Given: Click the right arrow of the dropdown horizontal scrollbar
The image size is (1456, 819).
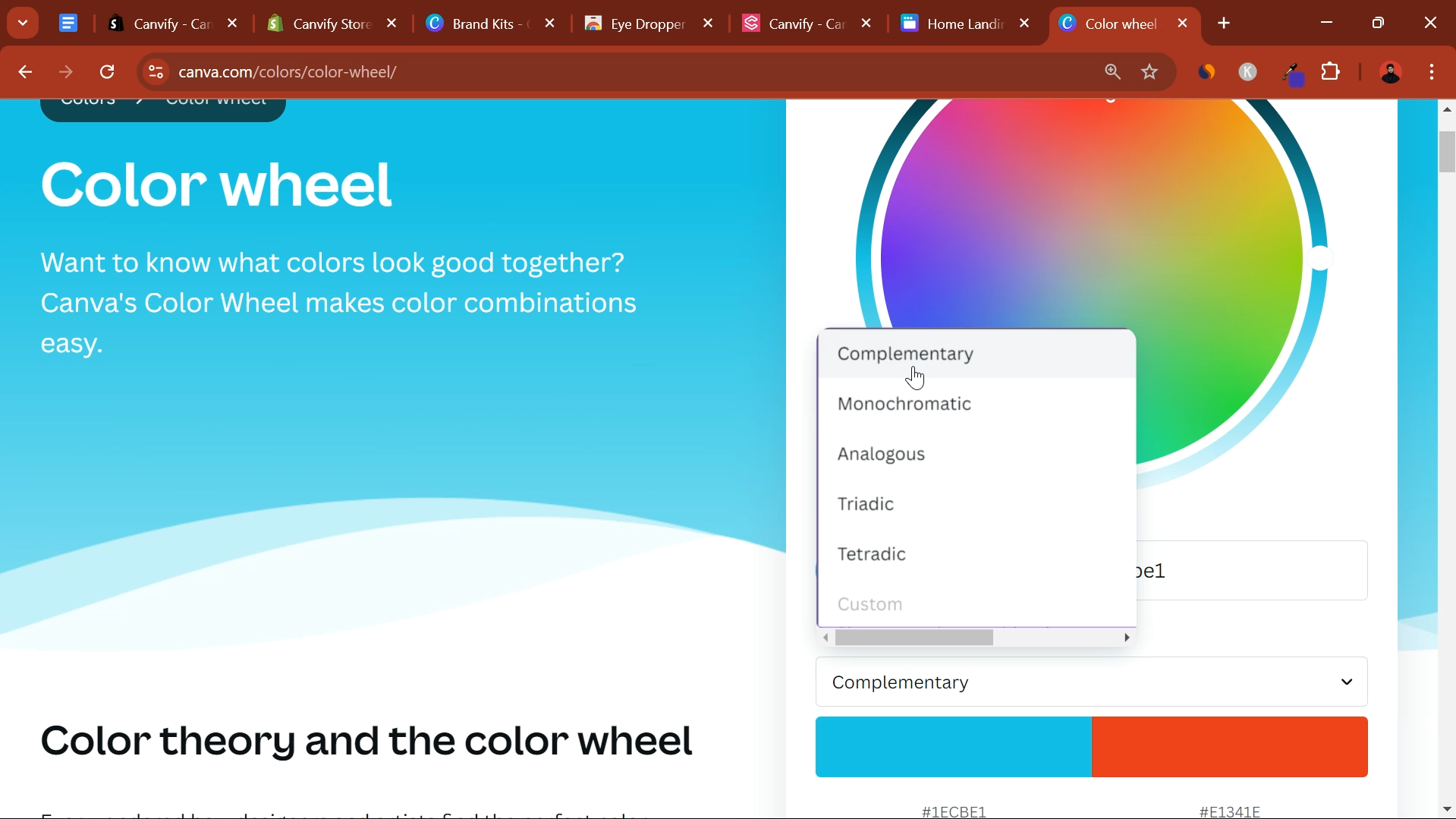Looking at the screenshot, I should [1127, 638].
